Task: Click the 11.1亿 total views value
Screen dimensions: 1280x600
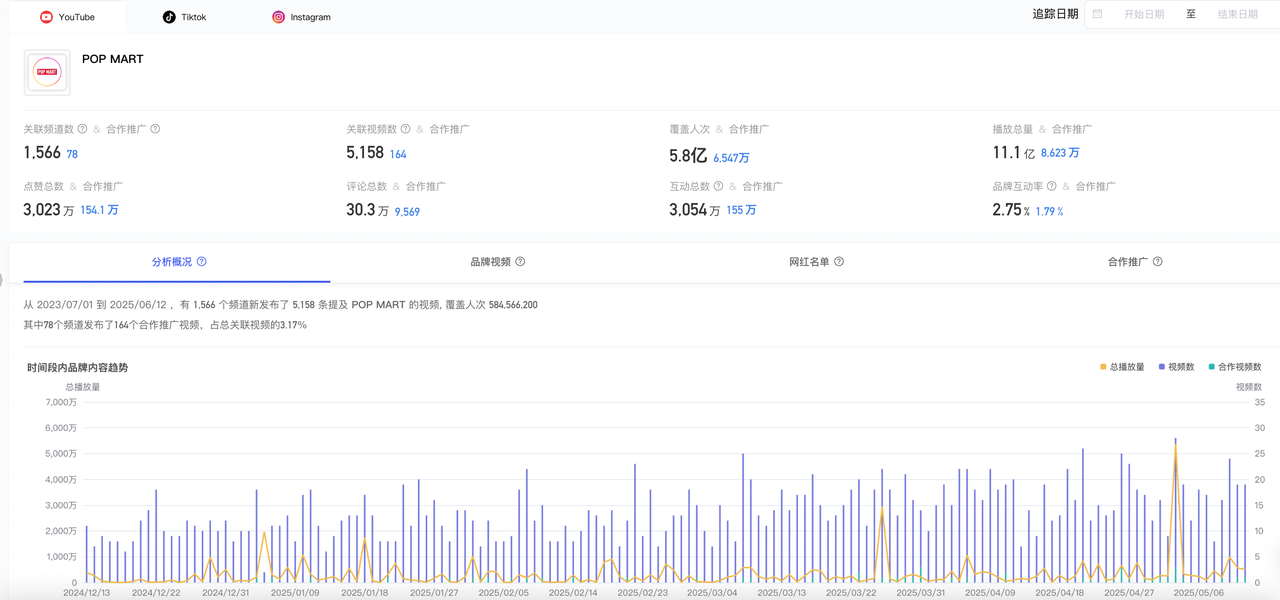Action: coord(1014,153)
